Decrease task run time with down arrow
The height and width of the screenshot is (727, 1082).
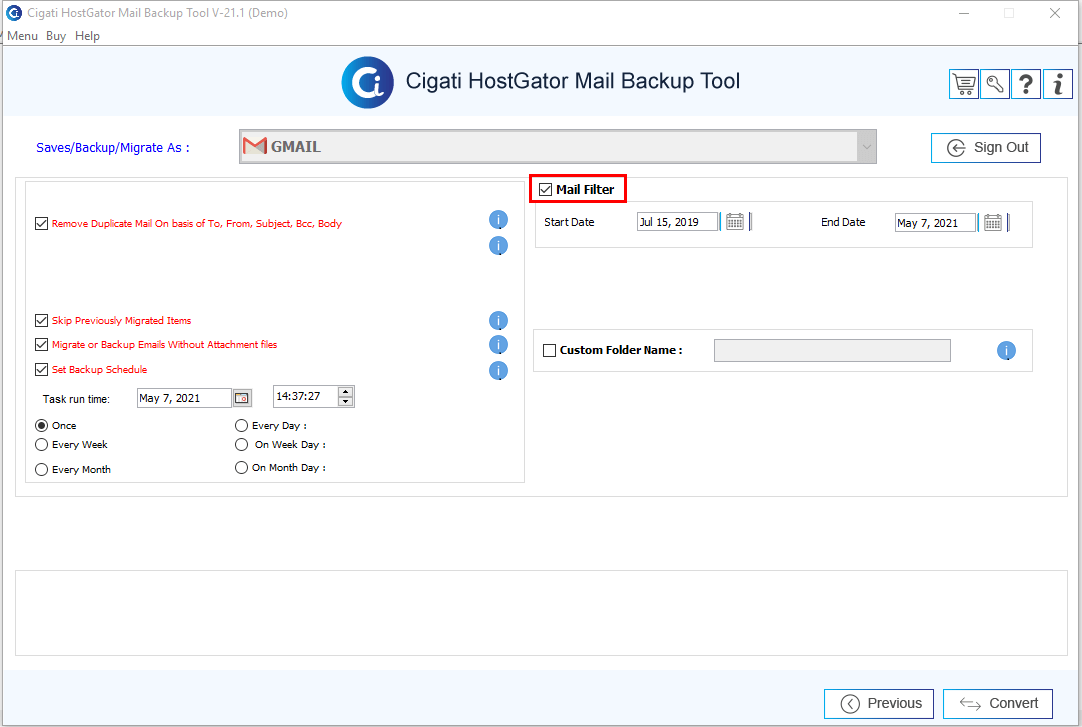(346, 401)
